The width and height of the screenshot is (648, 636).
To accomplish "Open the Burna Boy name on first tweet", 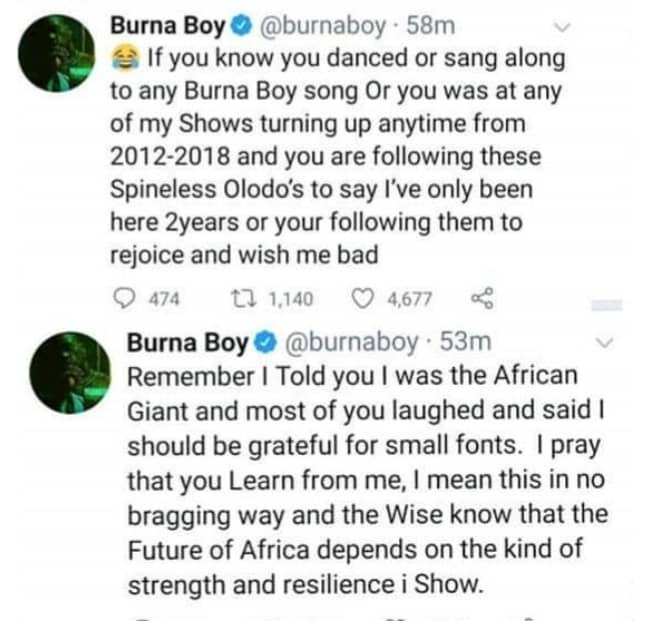I will [168, 26].
